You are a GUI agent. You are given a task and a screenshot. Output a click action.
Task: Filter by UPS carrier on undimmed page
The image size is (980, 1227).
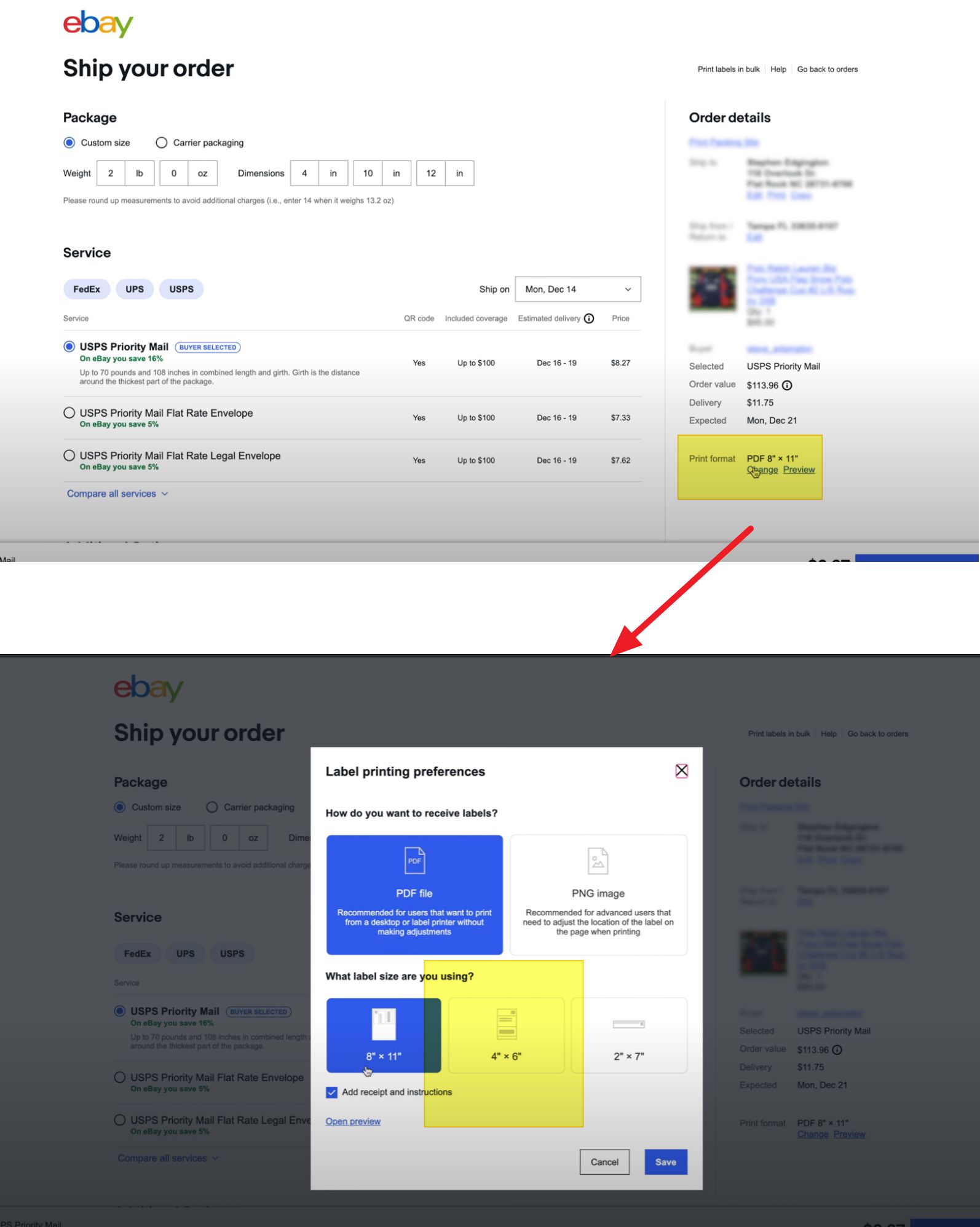coord(135,289)
